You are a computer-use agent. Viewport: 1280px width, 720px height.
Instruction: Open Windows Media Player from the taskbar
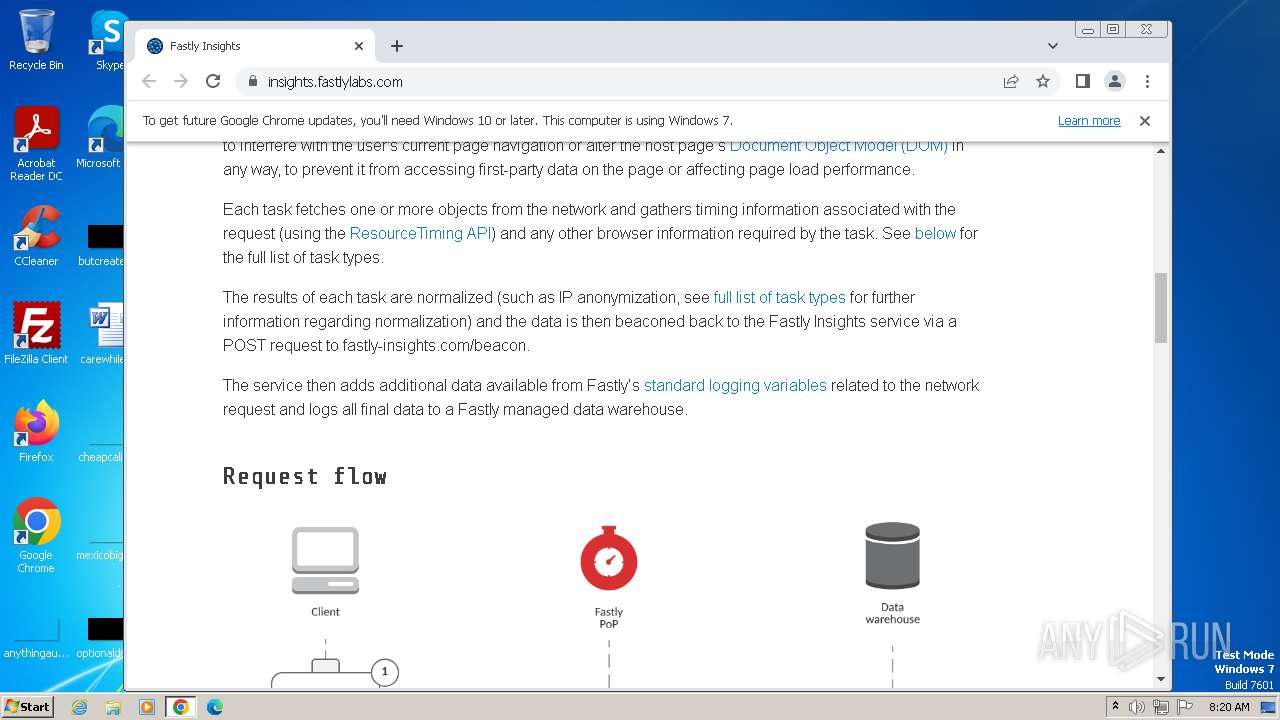[146, 707]
